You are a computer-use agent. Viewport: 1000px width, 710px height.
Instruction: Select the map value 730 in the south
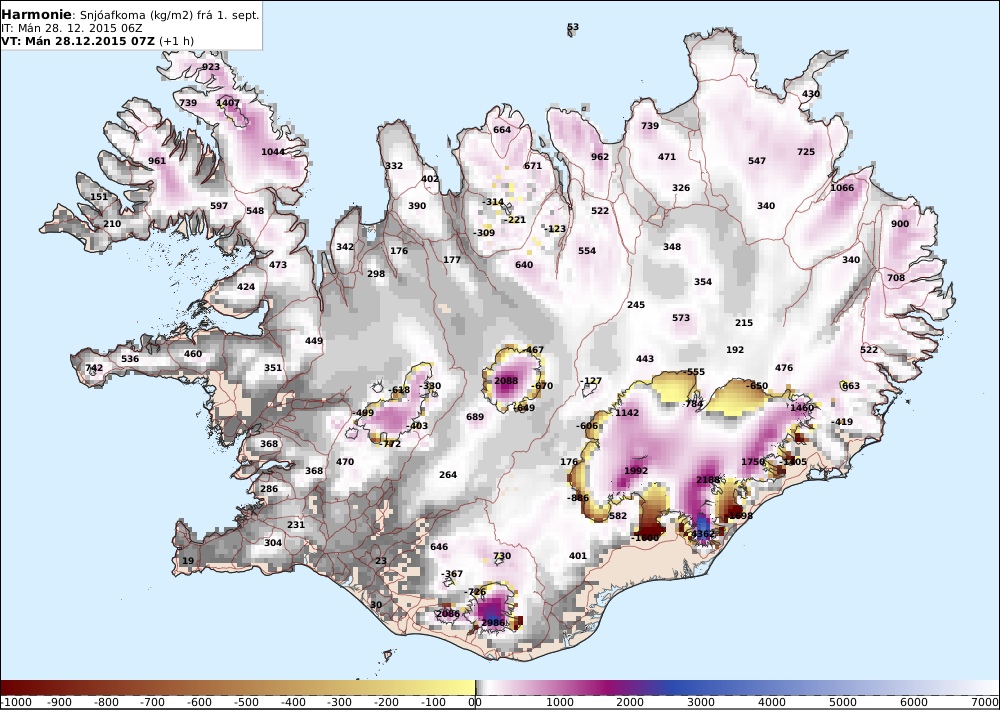pos(502,556)
